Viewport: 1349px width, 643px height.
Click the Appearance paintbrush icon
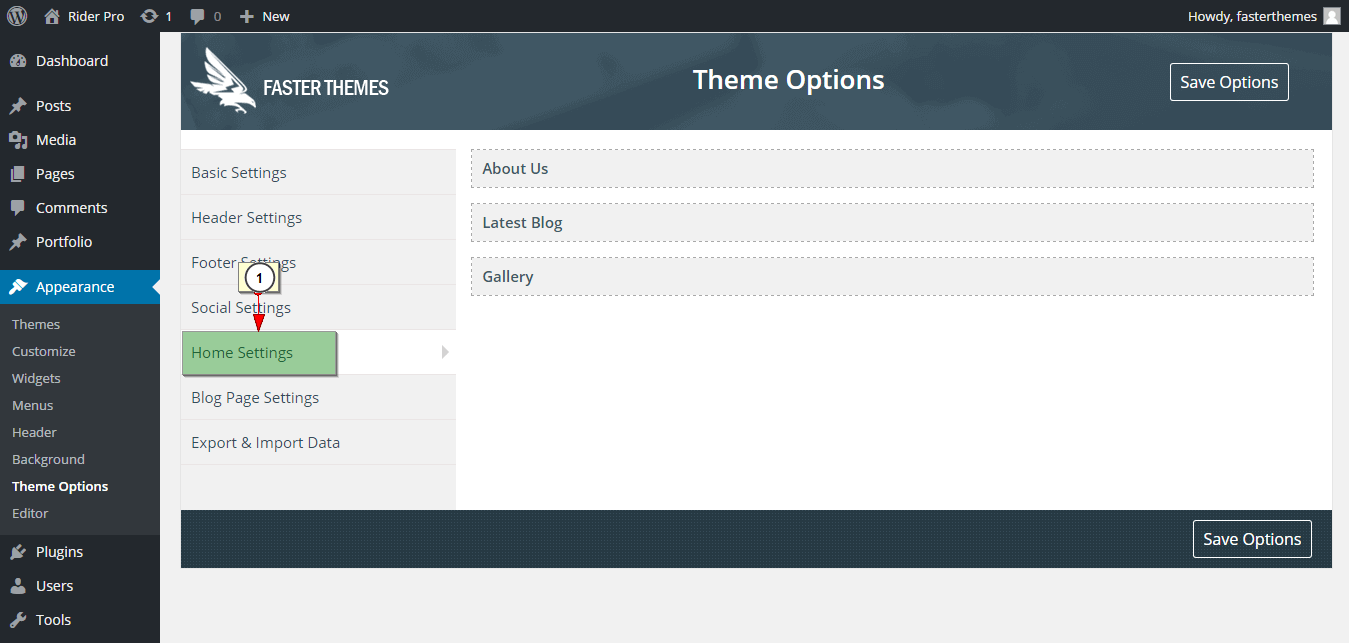pos(18,287)
